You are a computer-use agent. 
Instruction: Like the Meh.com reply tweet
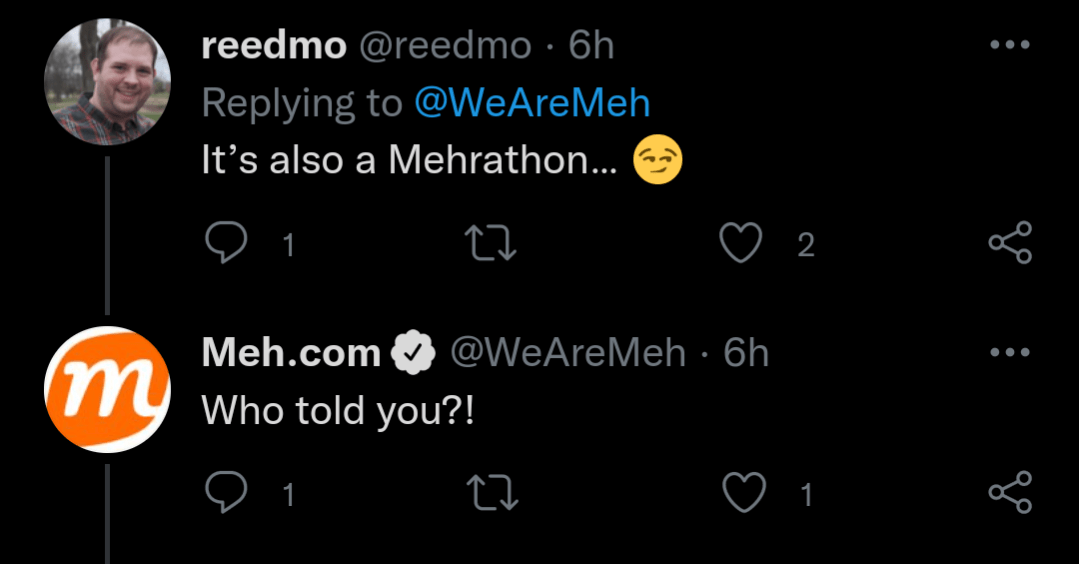pos(742,493)
